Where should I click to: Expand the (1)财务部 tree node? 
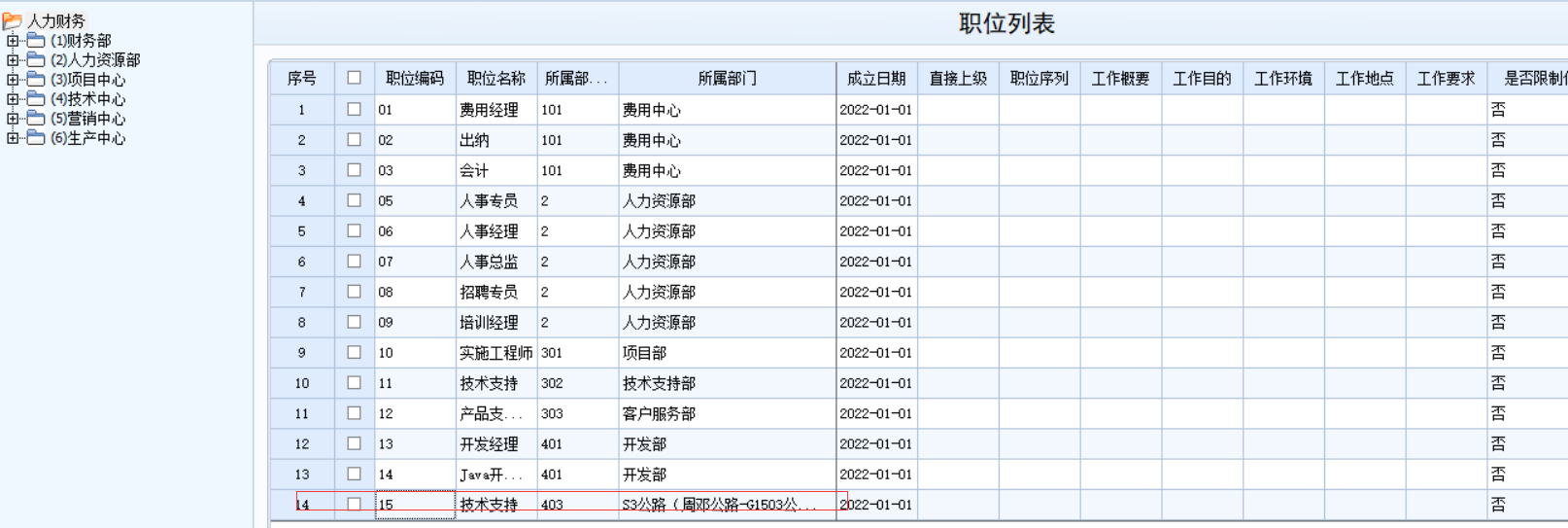[13, 41]
